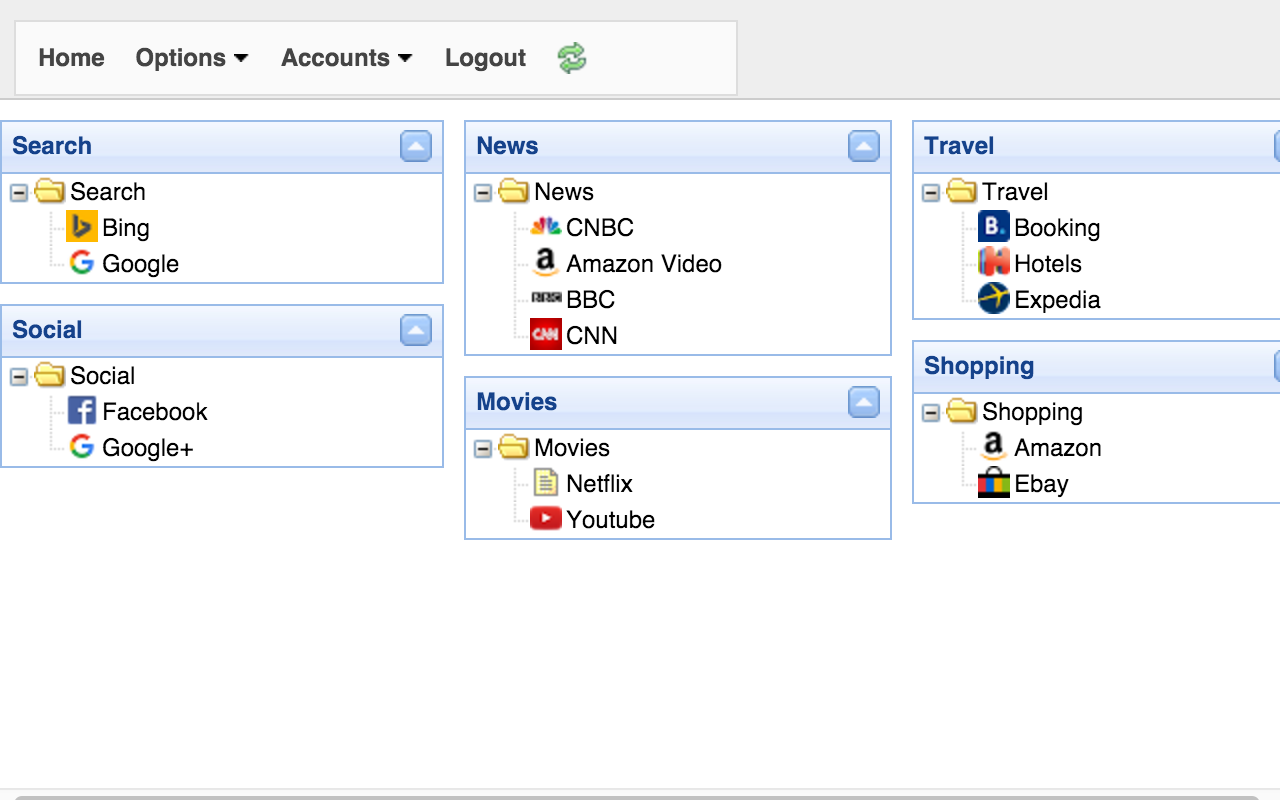Click the Logout link

[x=485, y=58]
